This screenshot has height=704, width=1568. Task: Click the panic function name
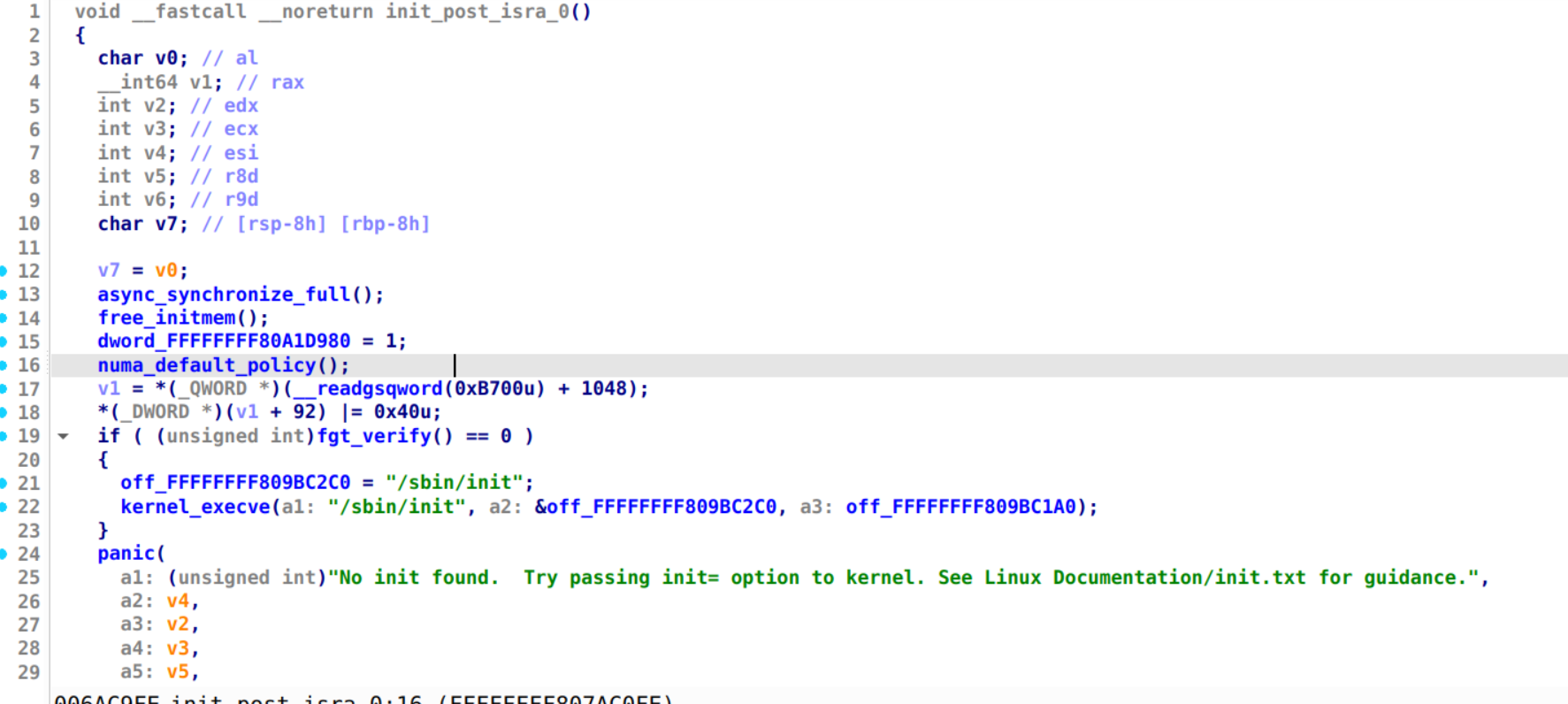[126, 554]
